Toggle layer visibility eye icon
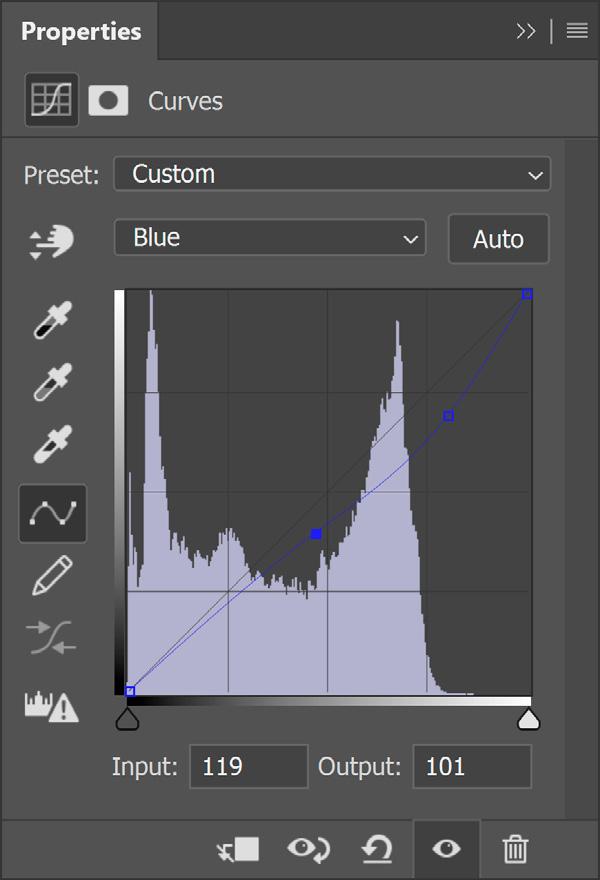This screenshot has height=880, width=600. pyautogui.click(x=446, y=849)
